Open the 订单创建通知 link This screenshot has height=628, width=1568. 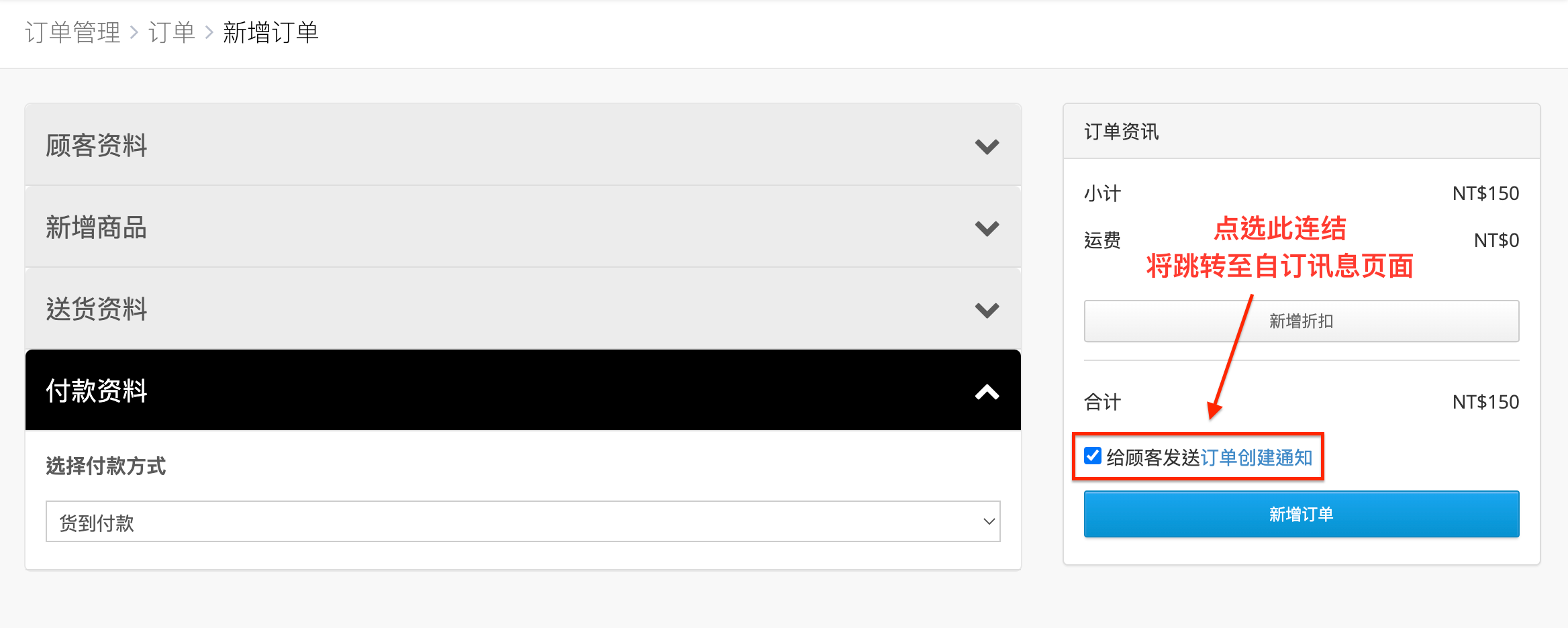pyautogui.click(x=1256, y=458)
